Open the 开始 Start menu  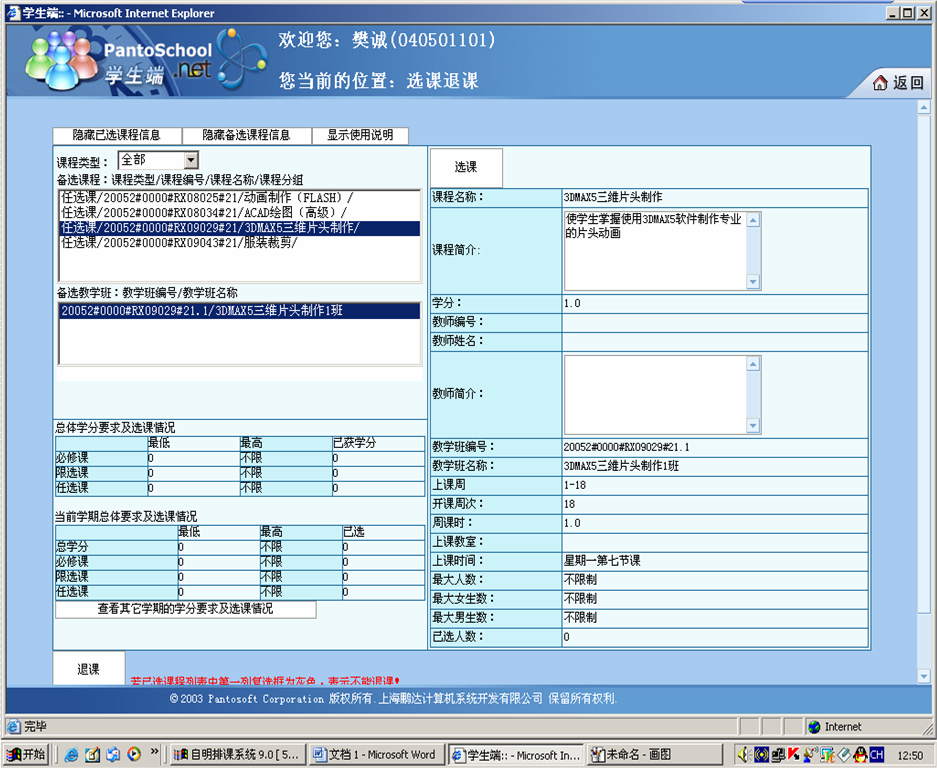click(27, 755)
